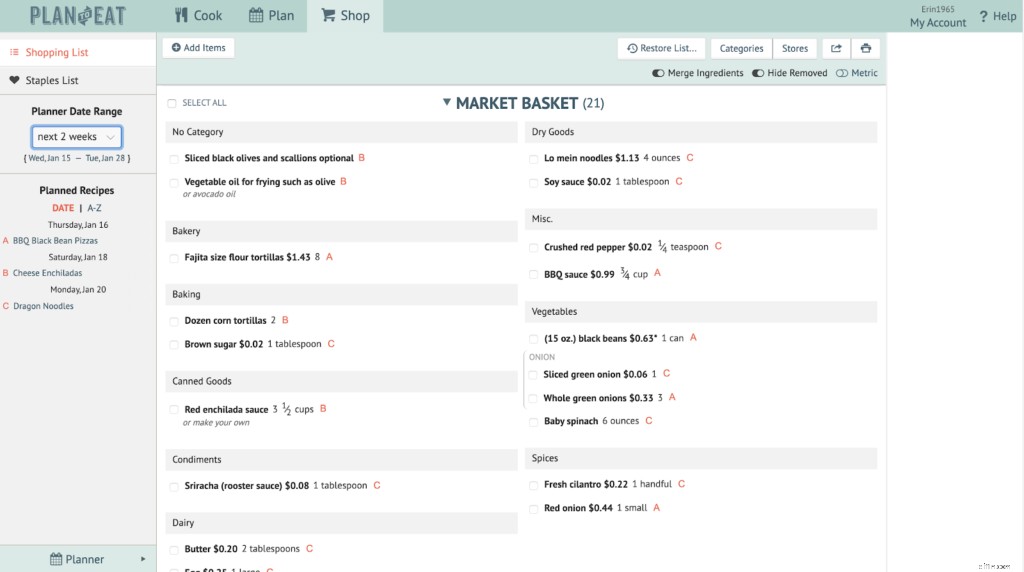
Task: Check the Select All checkbox
Action: point(172,103)
